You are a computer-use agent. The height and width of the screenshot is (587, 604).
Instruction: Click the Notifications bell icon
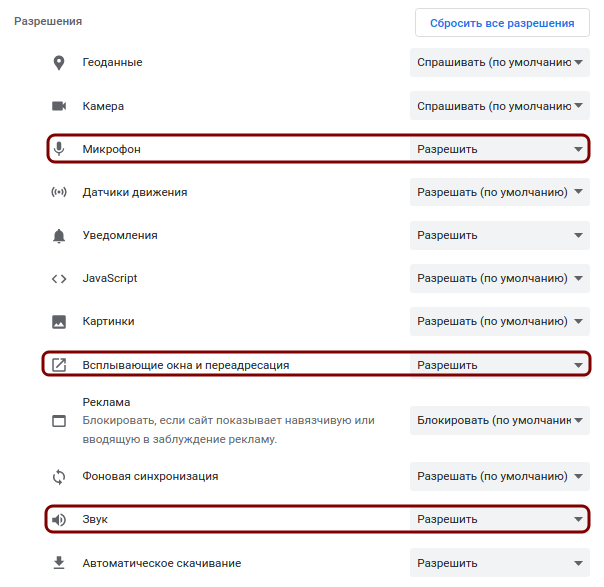(x=59, y=236)
